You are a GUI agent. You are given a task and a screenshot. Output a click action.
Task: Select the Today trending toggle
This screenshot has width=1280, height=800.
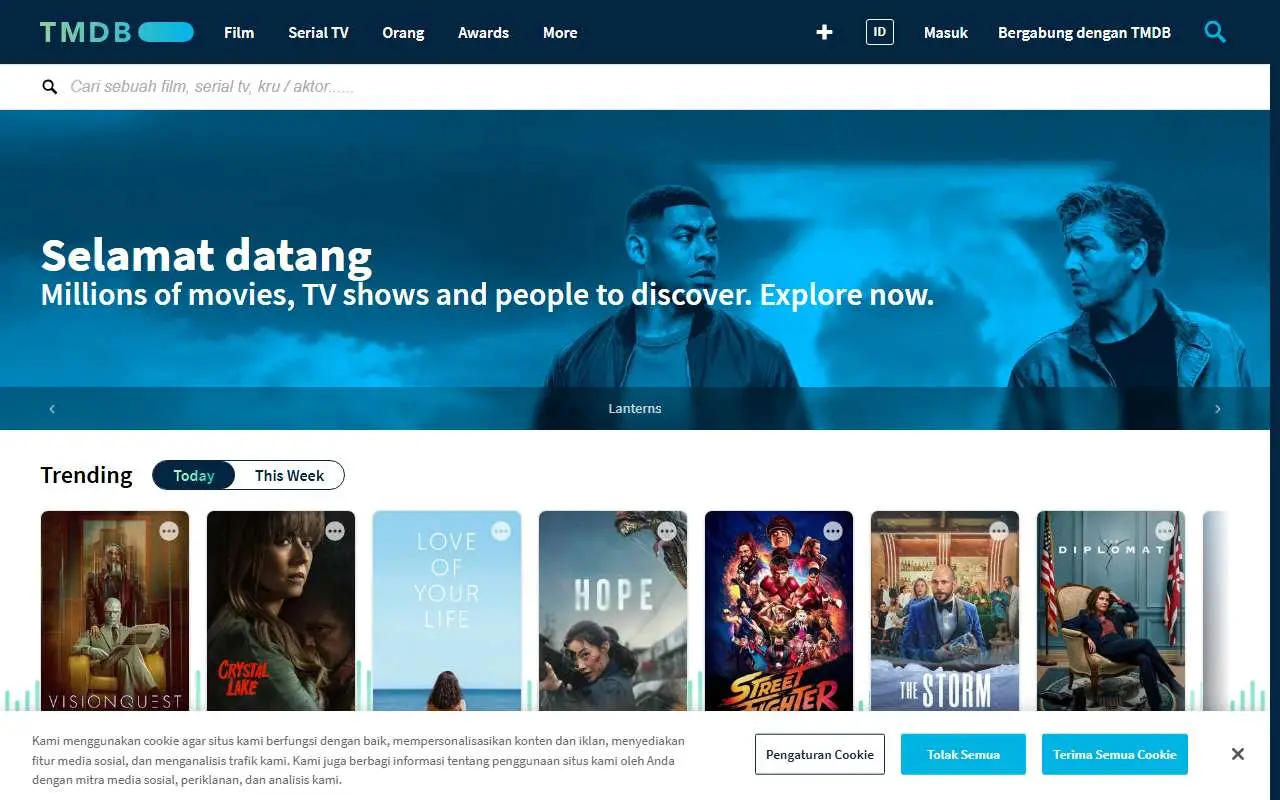194,475
